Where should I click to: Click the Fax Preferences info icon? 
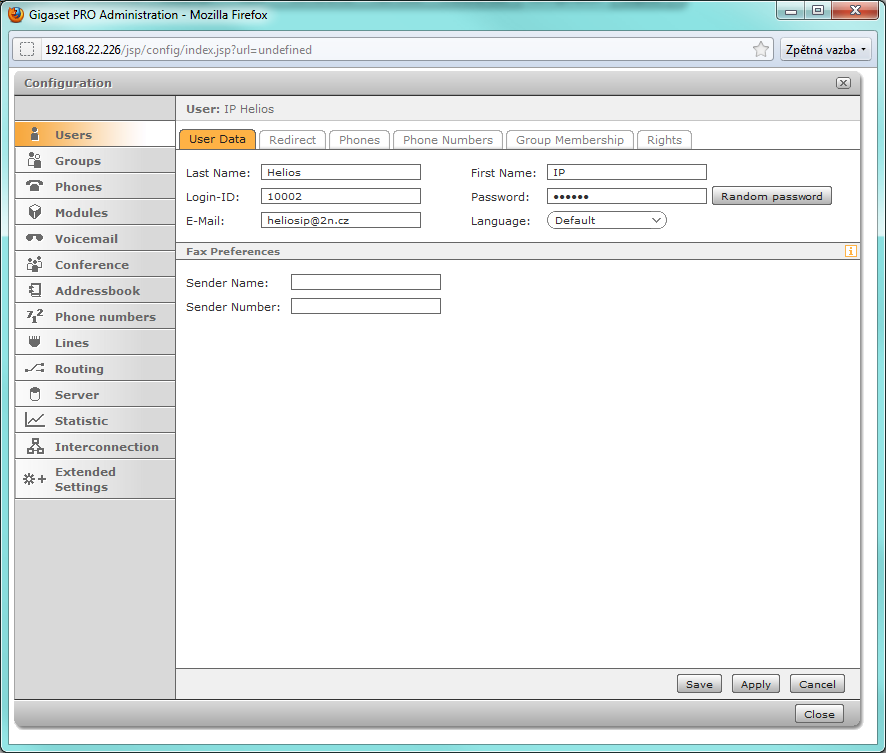(x=851, y=251)
